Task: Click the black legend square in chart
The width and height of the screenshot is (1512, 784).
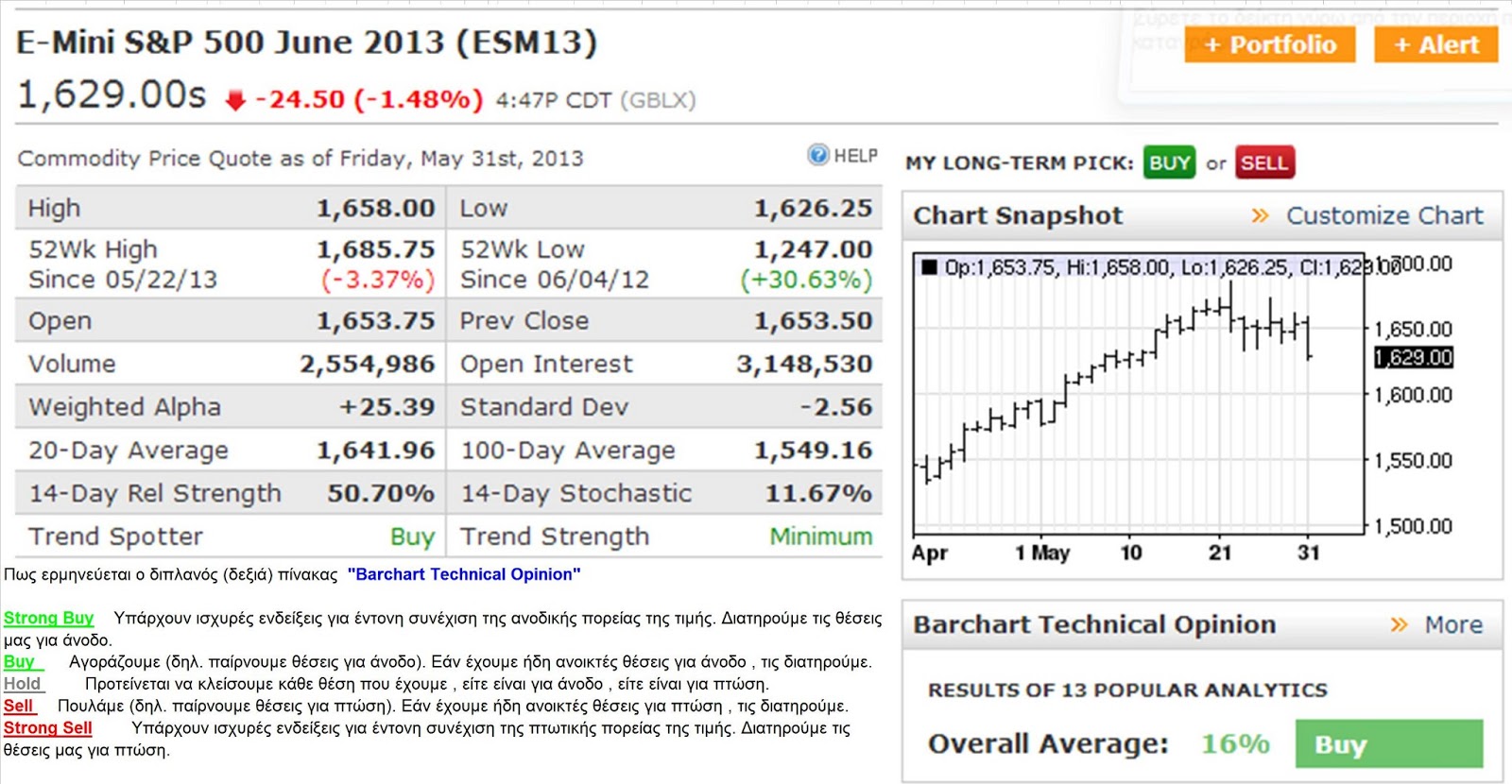Action: (x=930, y=267)
